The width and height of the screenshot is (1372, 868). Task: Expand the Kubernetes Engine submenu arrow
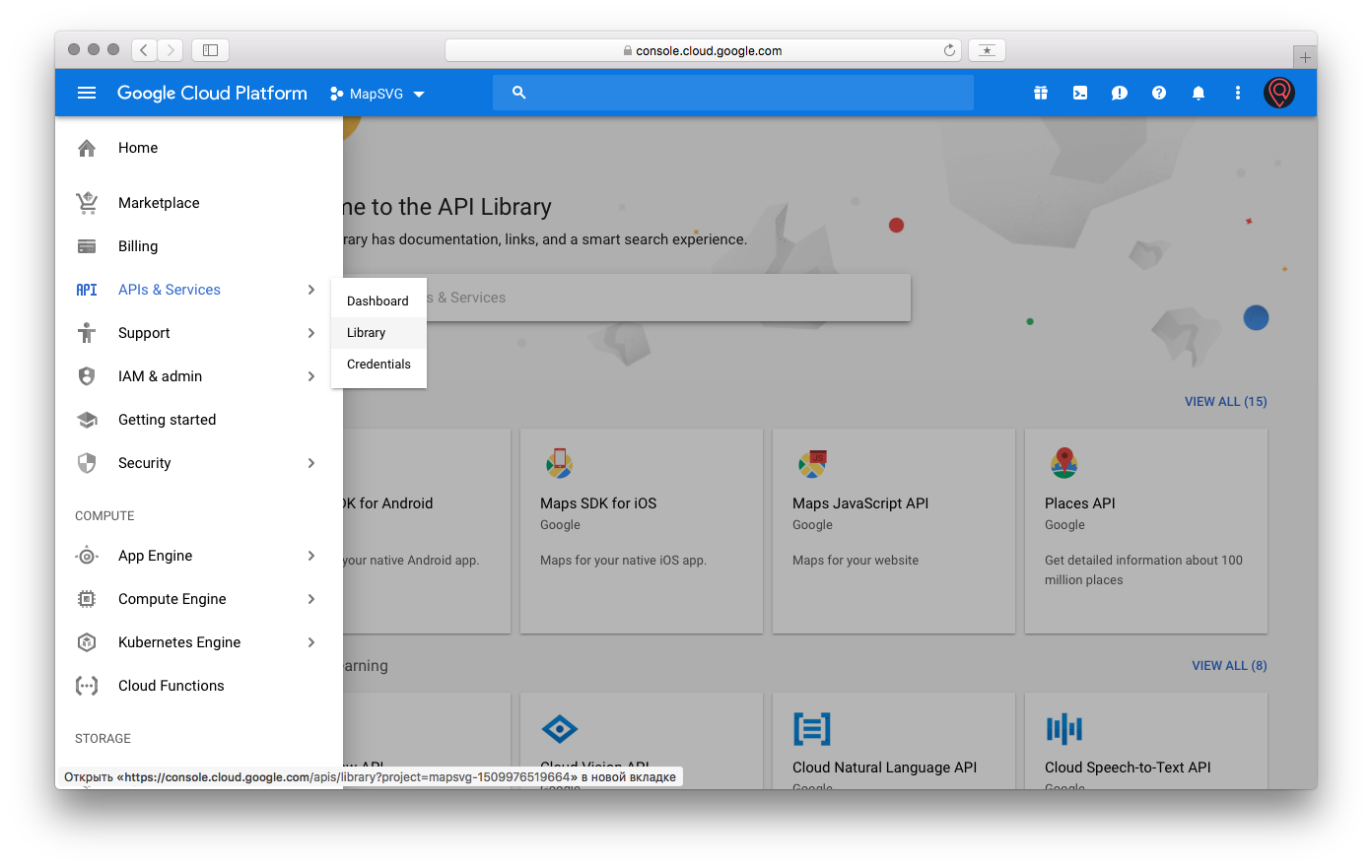(311, 642)
